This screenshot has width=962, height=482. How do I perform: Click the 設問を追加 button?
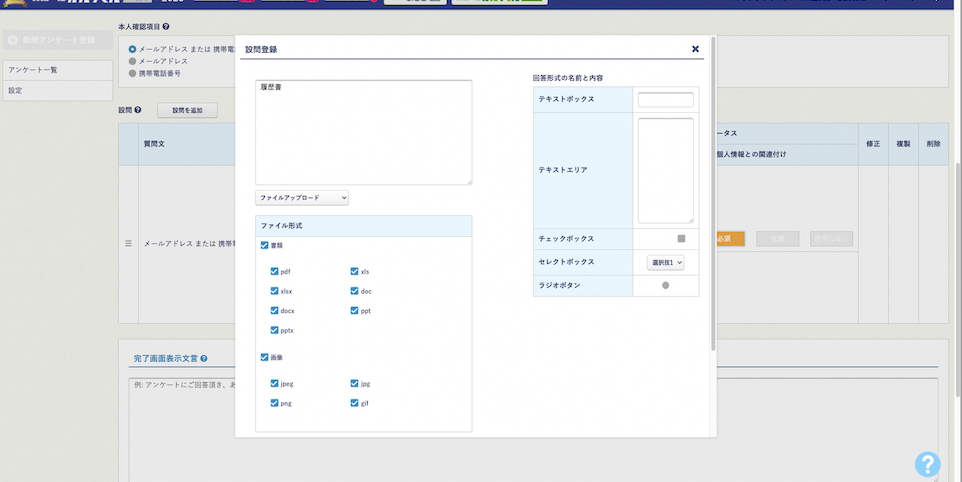coord(187,110)
